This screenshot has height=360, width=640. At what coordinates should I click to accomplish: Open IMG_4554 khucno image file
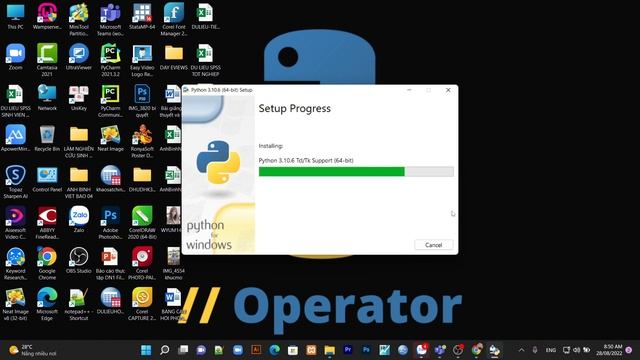[173, 264]
